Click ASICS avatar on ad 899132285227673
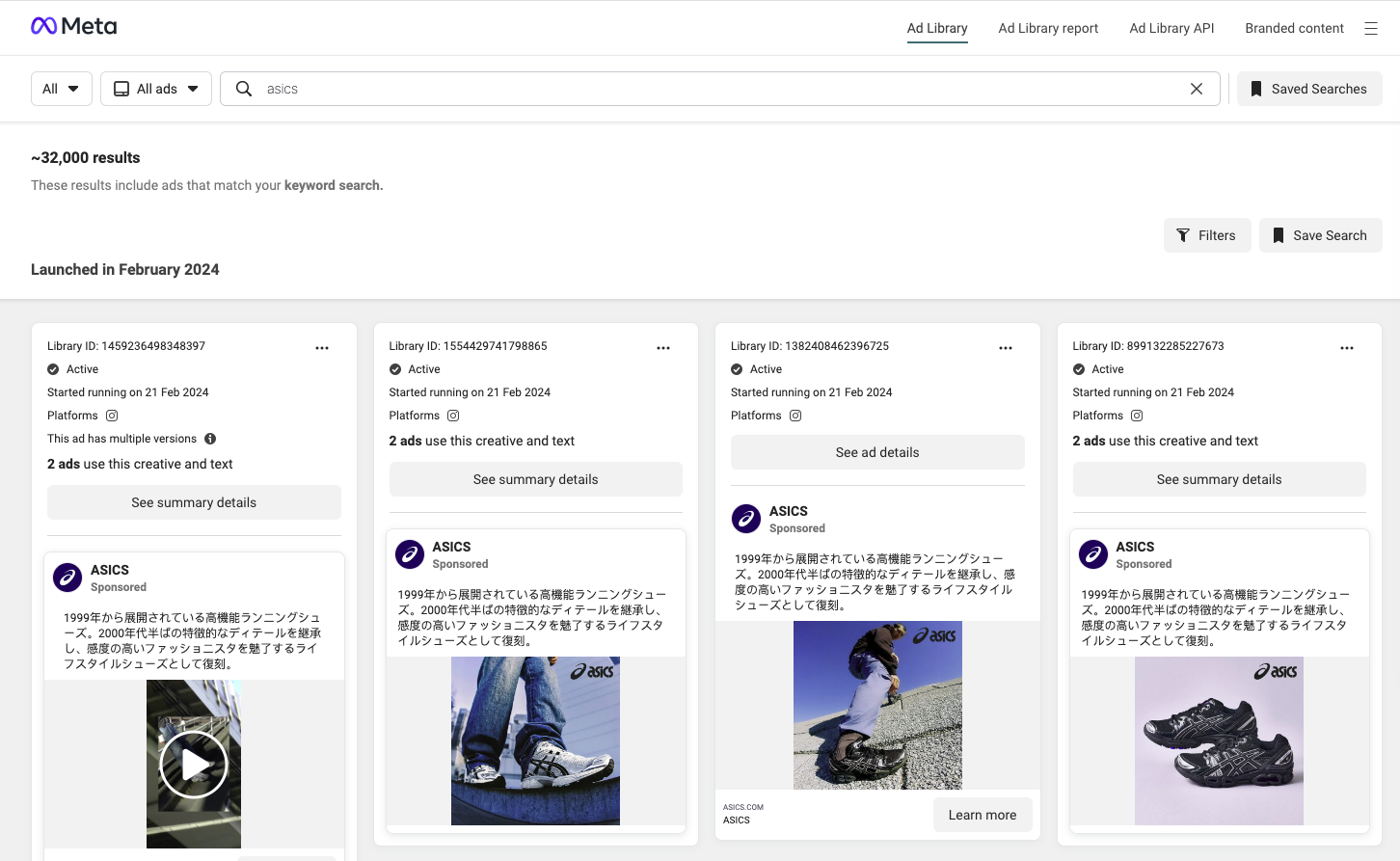Viewport: 1400px width, 861px height. (x=1093, y=554)
